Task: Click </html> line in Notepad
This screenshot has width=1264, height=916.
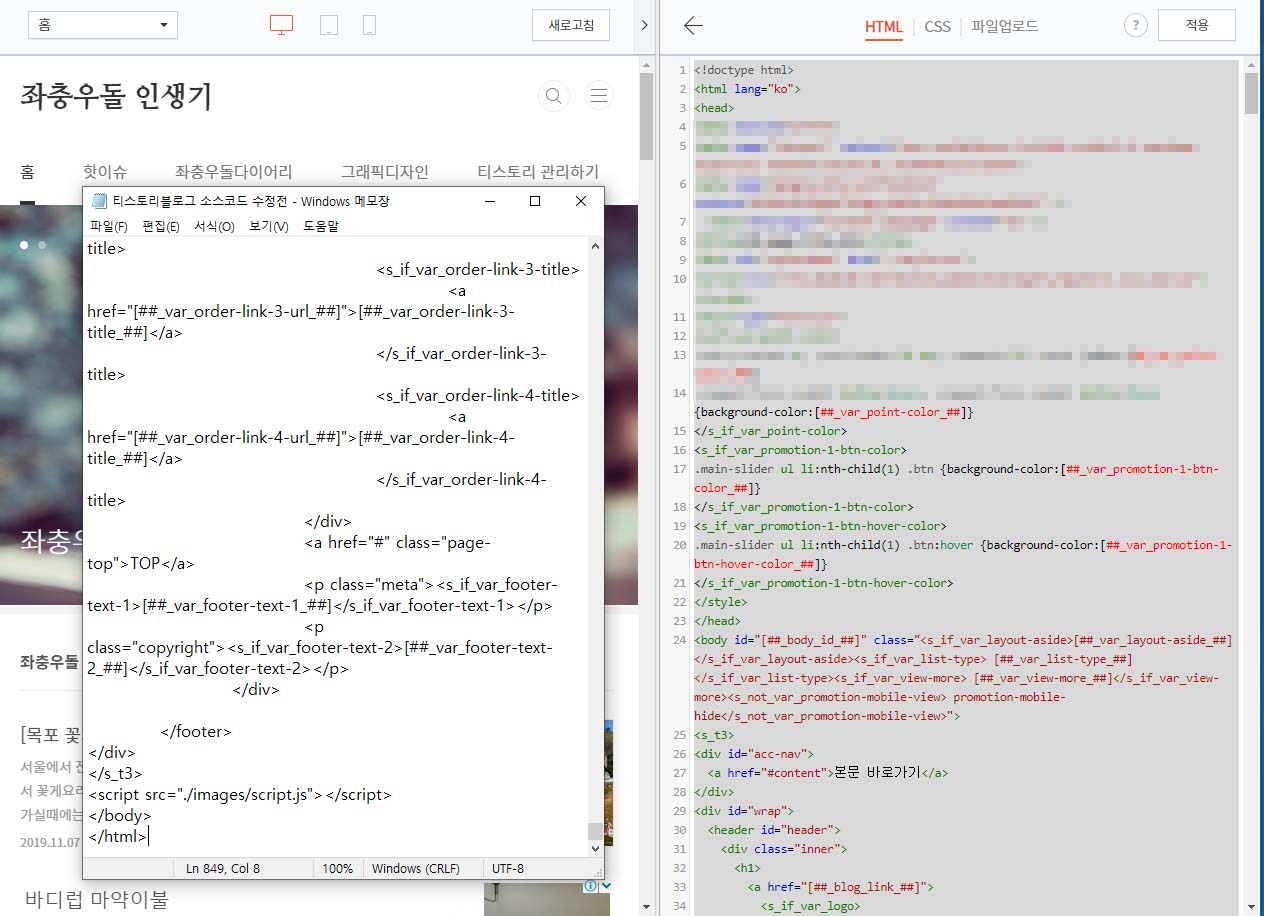Action: (117, 837)
